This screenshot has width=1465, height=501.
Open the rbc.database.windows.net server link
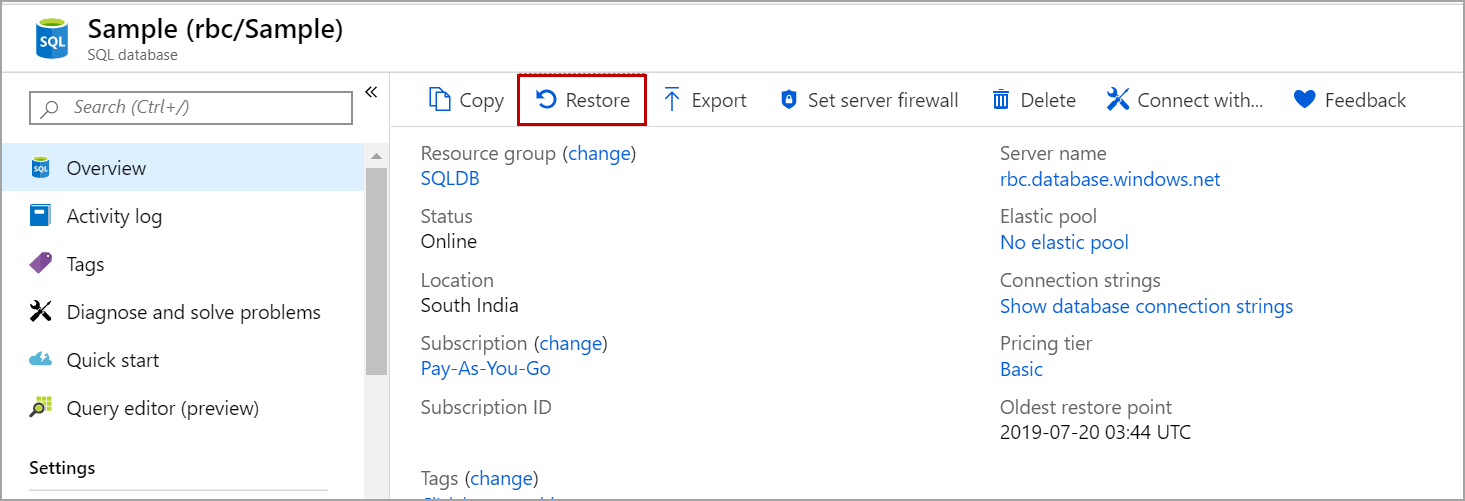1110,180
